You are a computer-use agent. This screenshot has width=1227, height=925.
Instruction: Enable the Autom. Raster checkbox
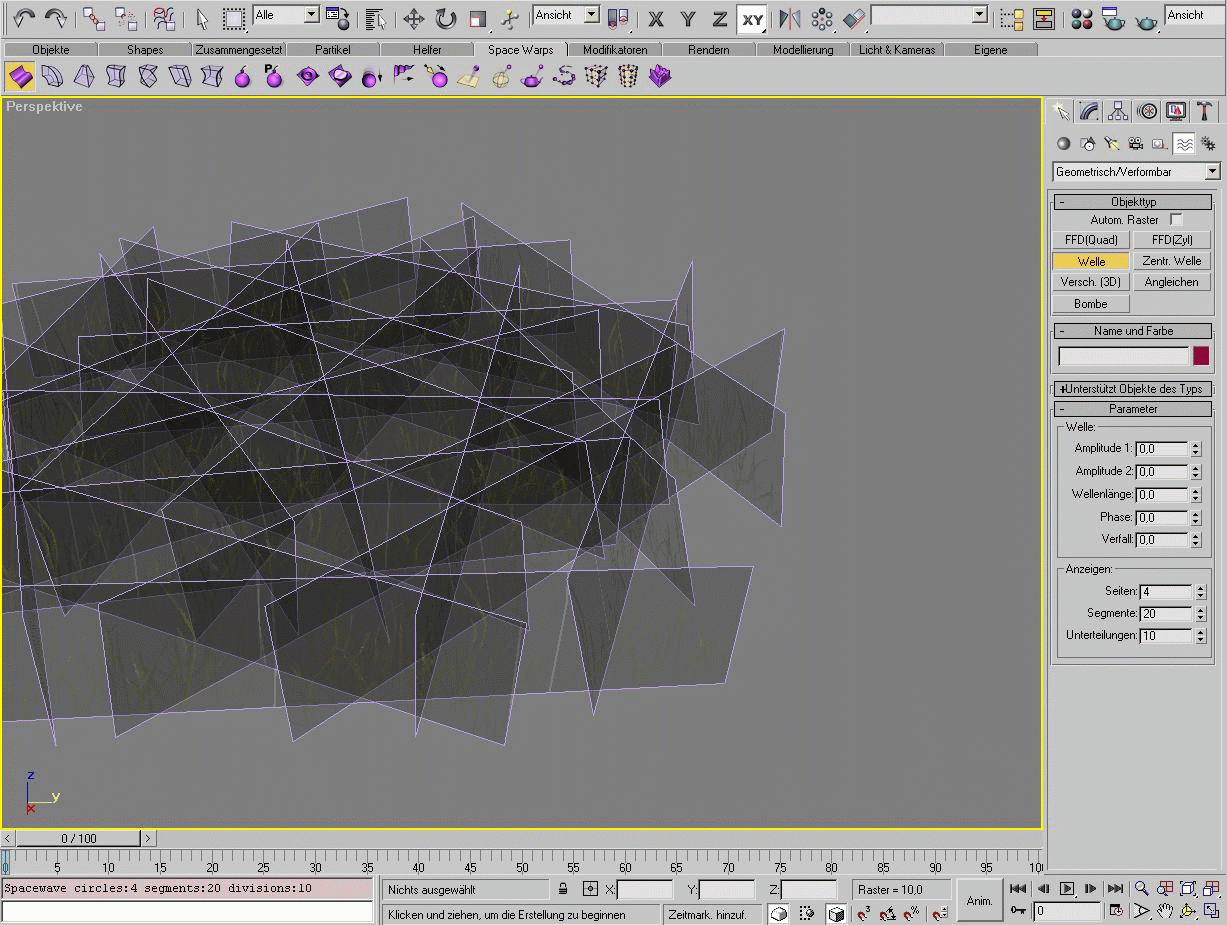point(1176,219)
